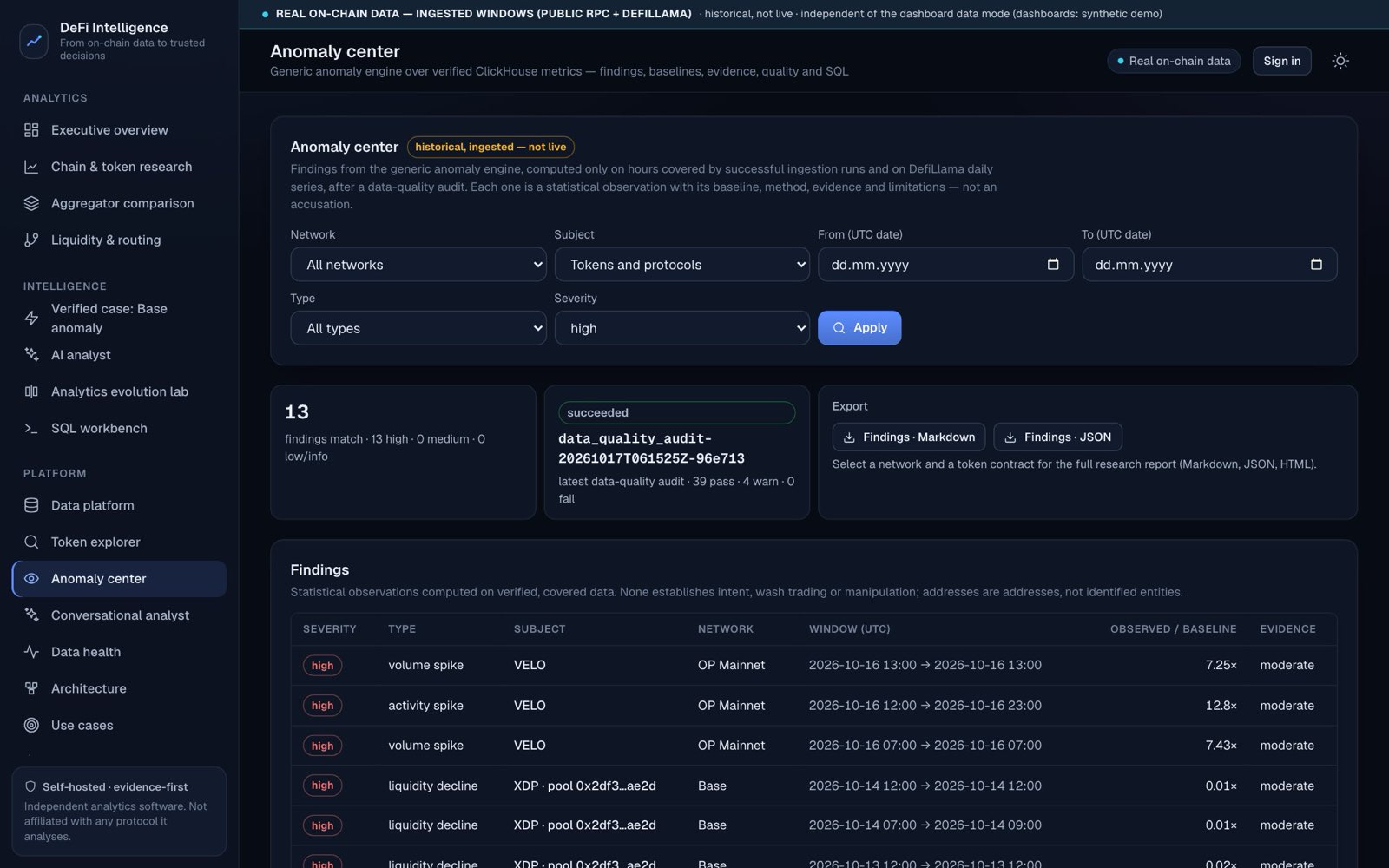Click the Token explorer magnifier icon
This screenshot has height=868, width=1389.
click(x=31, y=542)
